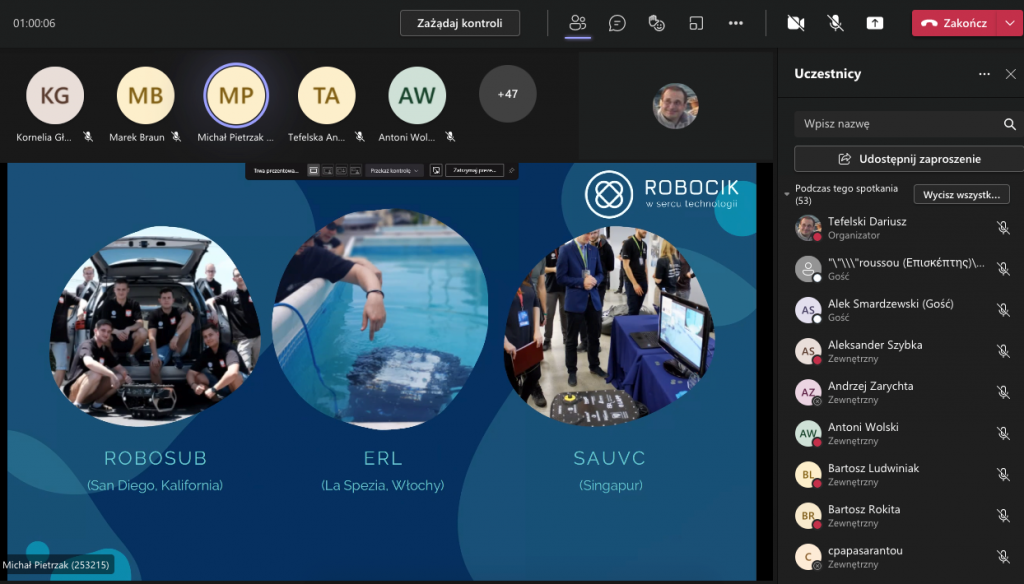Image resolution: width=1024 pixels, height=584 pixels.
Task: Open the participants panel icon
Action: pyautogui.click(x=578, y=23)
